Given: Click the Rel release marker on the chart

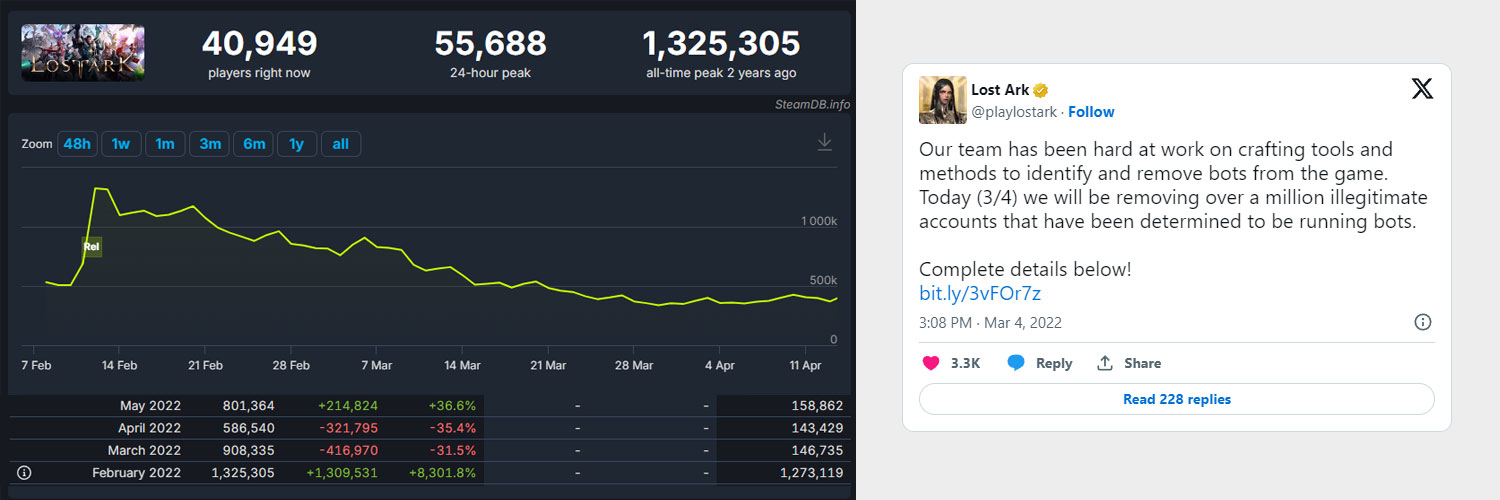Looking at the screenshot, I should click(92, 246).
